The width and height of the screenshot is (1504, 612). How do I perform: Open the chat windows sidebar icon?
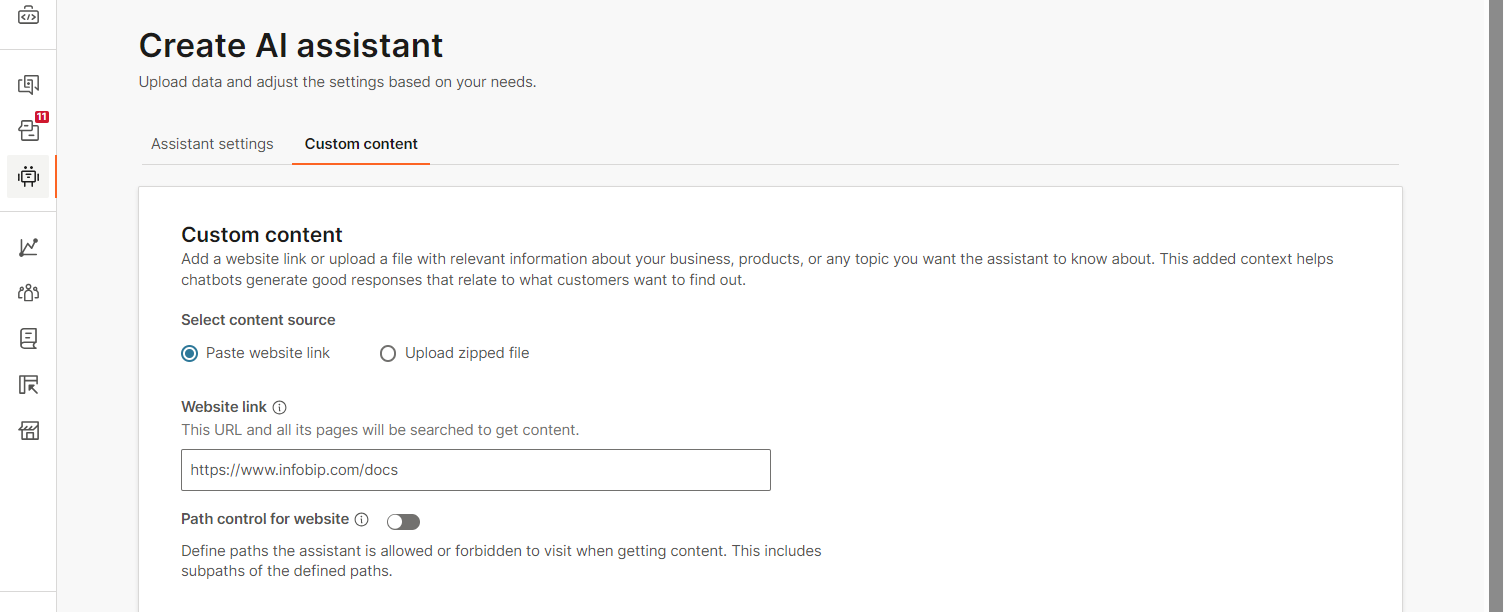coord(28,85)
